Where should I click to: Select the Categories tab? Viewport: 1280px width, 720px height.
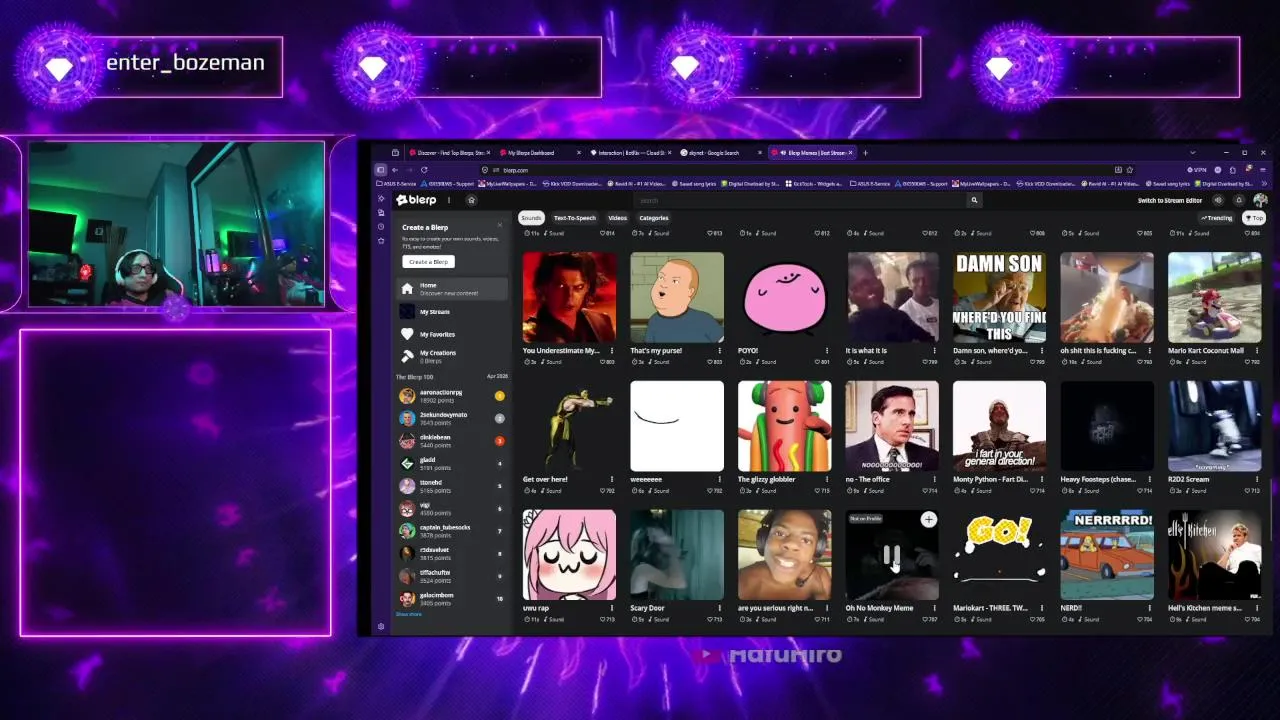point(653,218)
